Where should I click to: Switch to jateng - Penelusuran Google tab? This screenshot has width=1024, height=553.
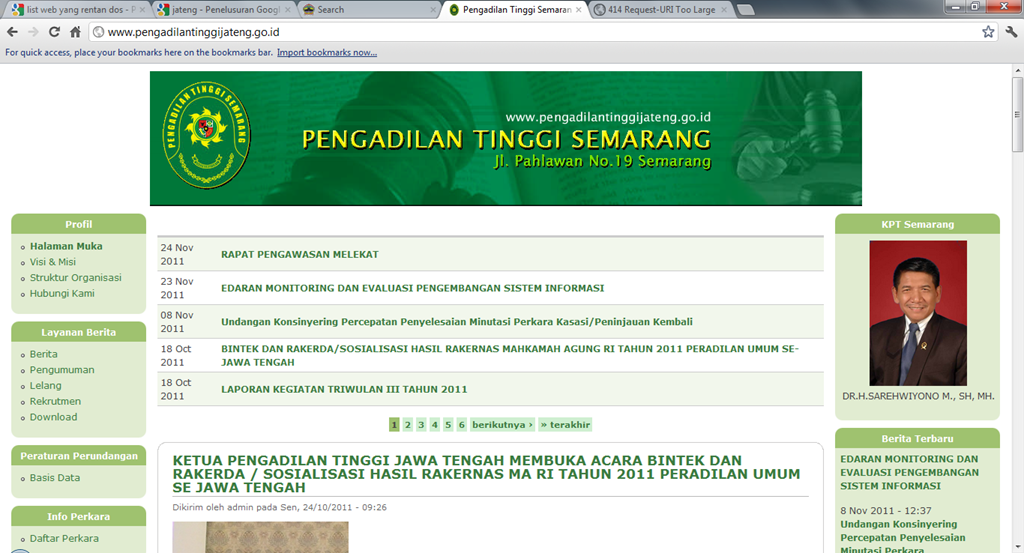pos(223,10)
